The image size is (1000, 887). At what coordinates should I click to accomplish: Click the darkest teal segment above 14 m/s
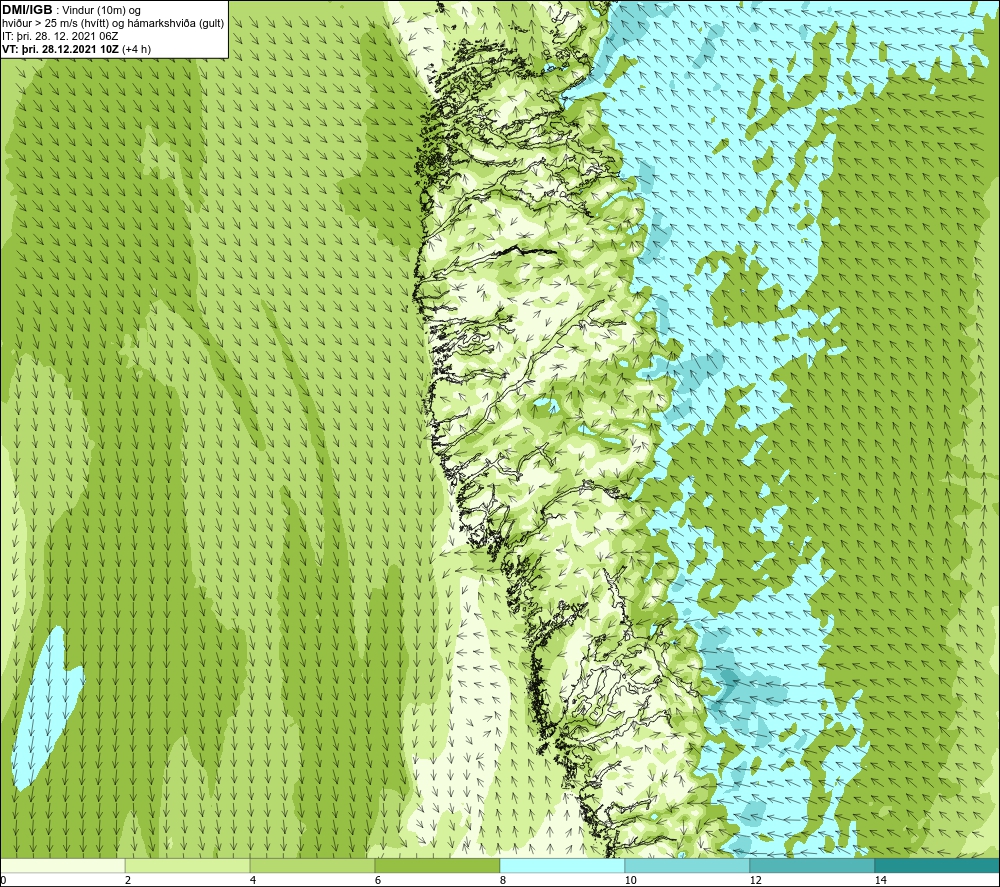pos(937,865)
